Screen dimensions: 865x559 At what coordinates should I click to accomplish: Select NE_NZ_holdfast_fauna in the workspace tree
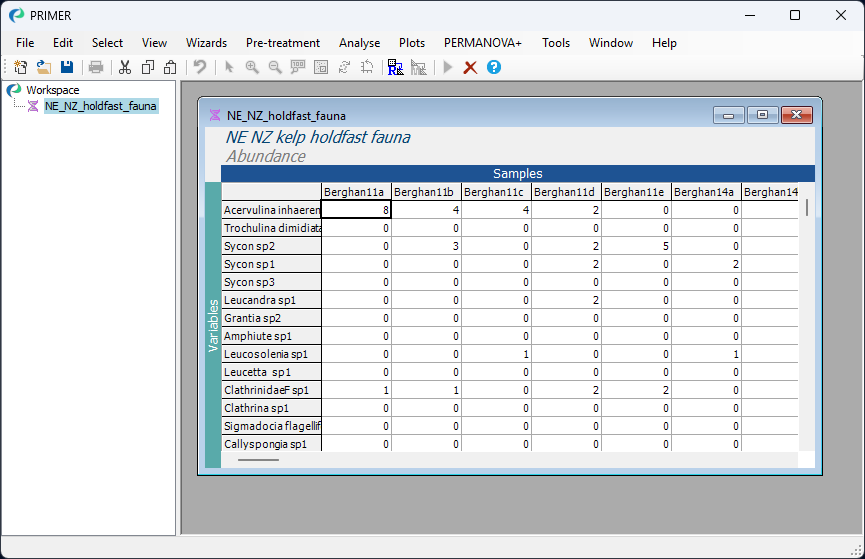[x=100, y=106]
